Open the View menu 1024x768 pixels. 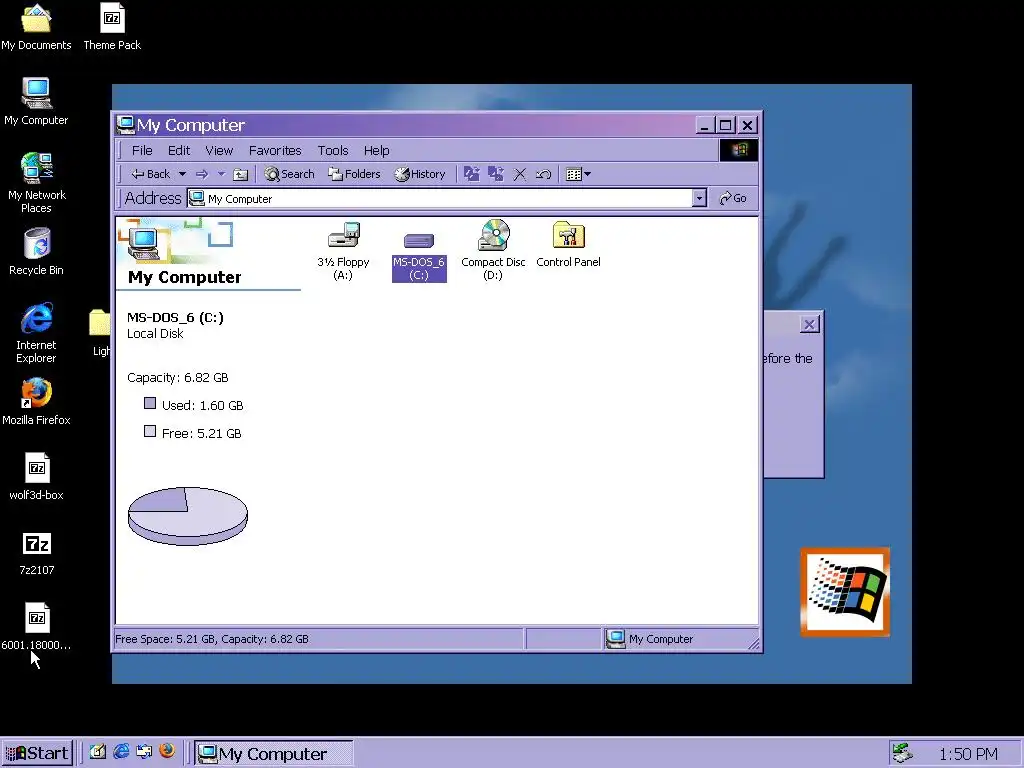tap(219, 150)
